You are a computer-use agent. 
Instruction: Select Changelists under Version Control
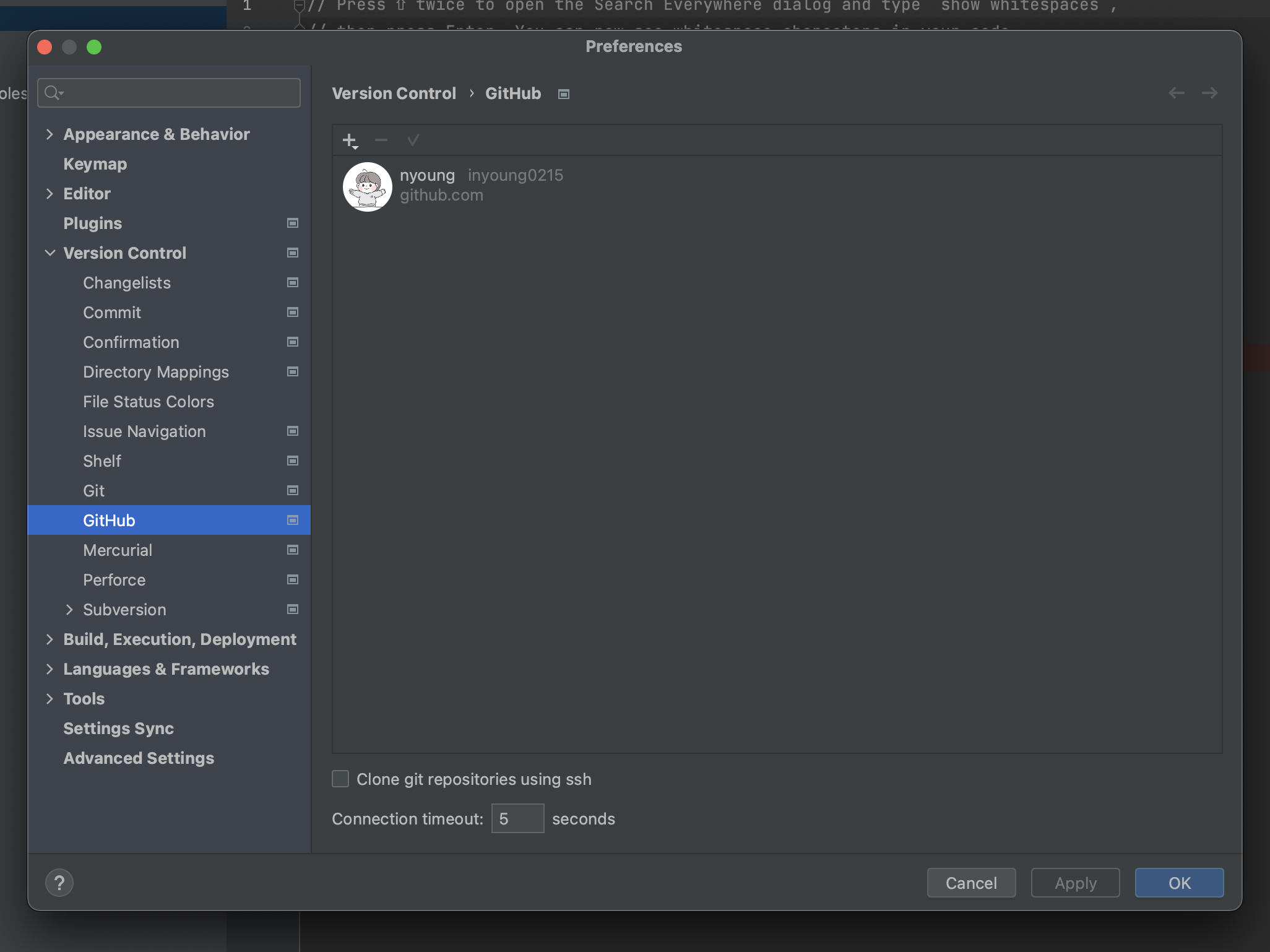(169, 283)
